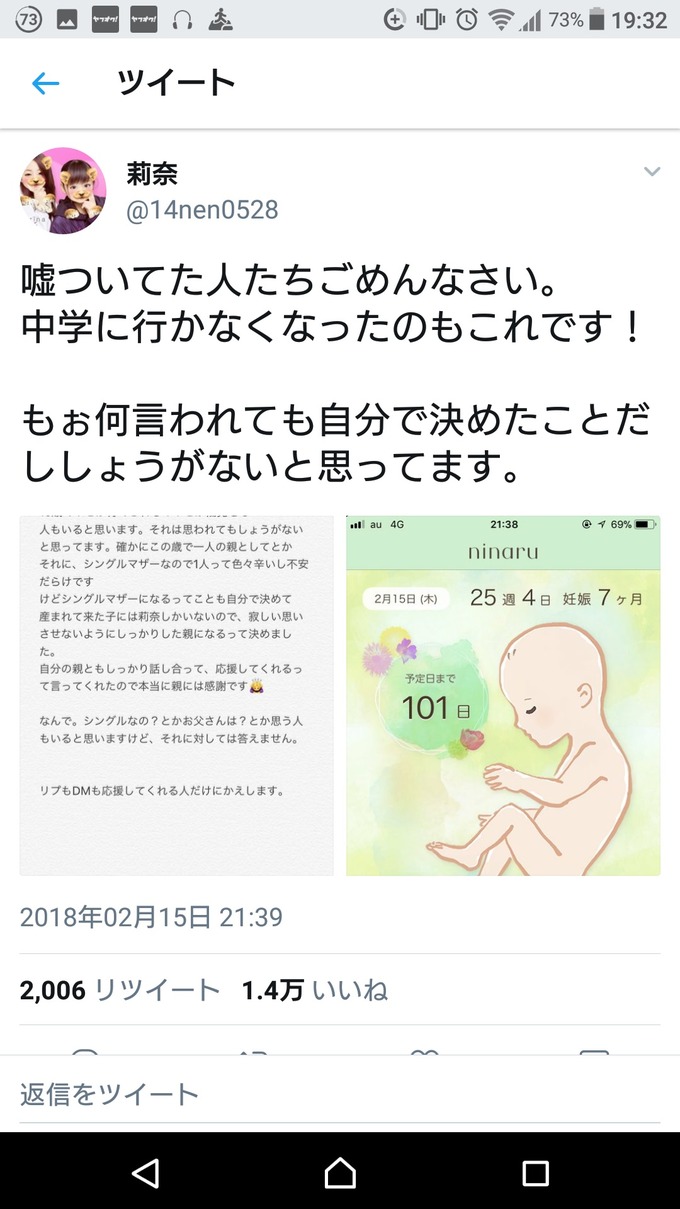Screen dimensions: 680x1209
Task: Tap the Android back navigation button
Action: [x=146, y=1172]
